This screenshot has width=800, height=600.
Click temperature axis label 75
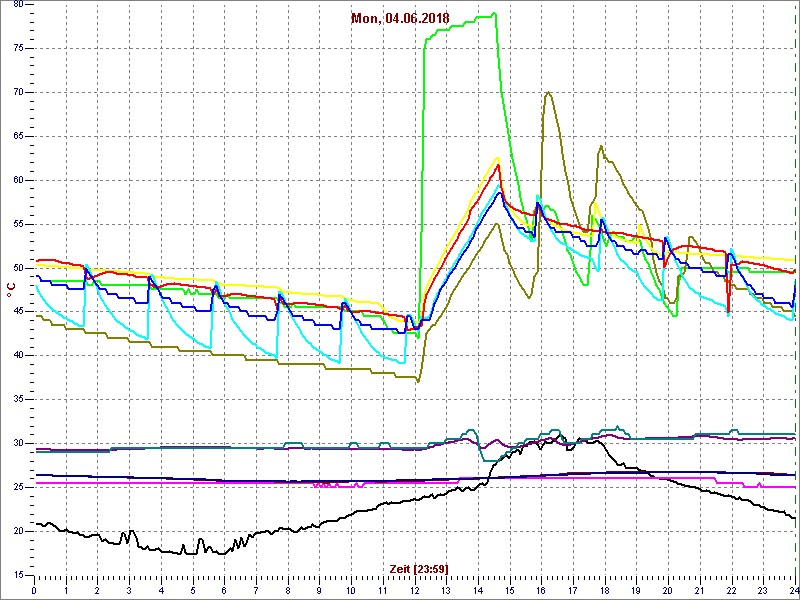18,48
